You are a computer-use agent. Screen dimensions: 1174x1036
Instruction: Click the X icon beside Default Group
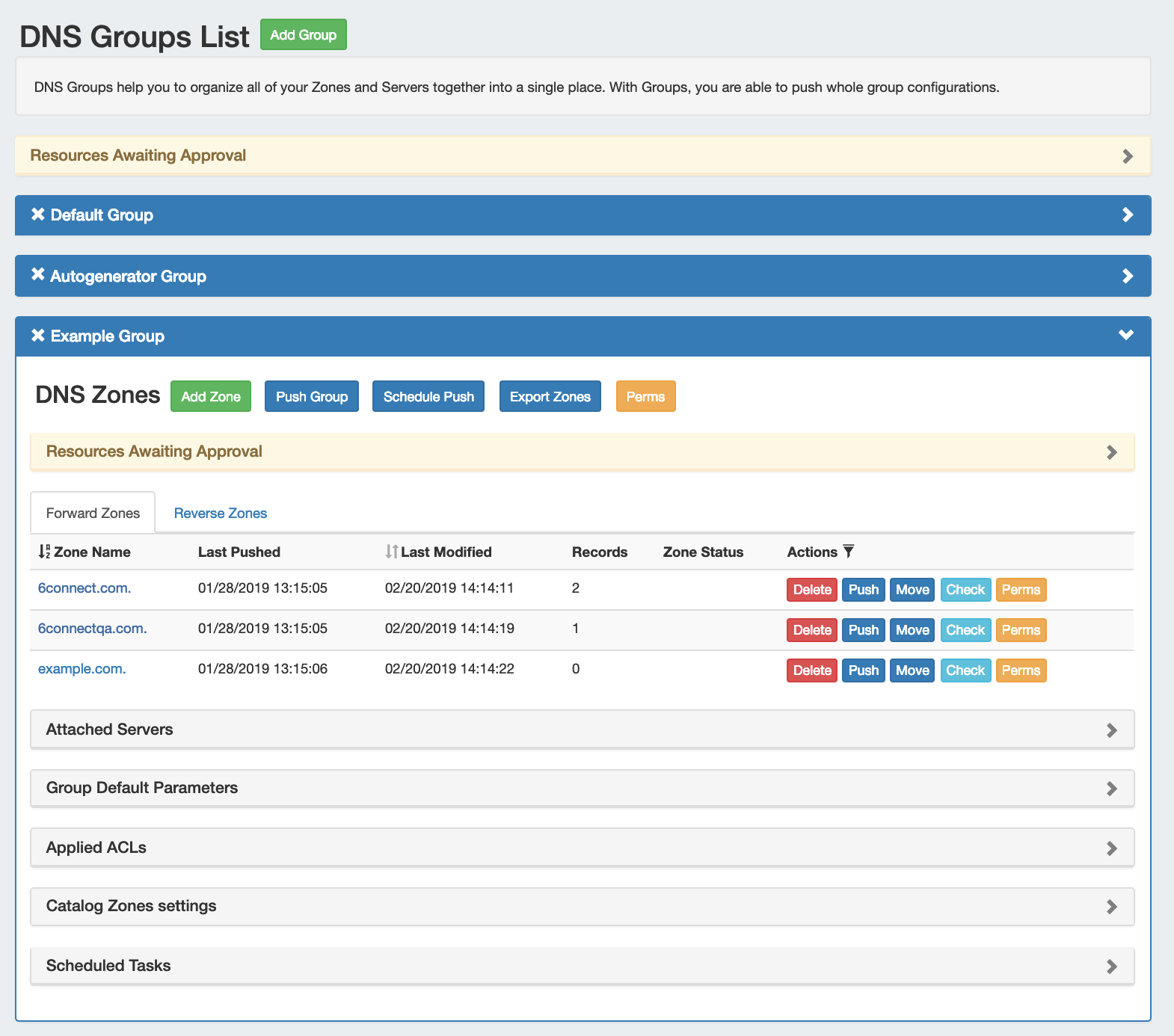pos(38,215)
